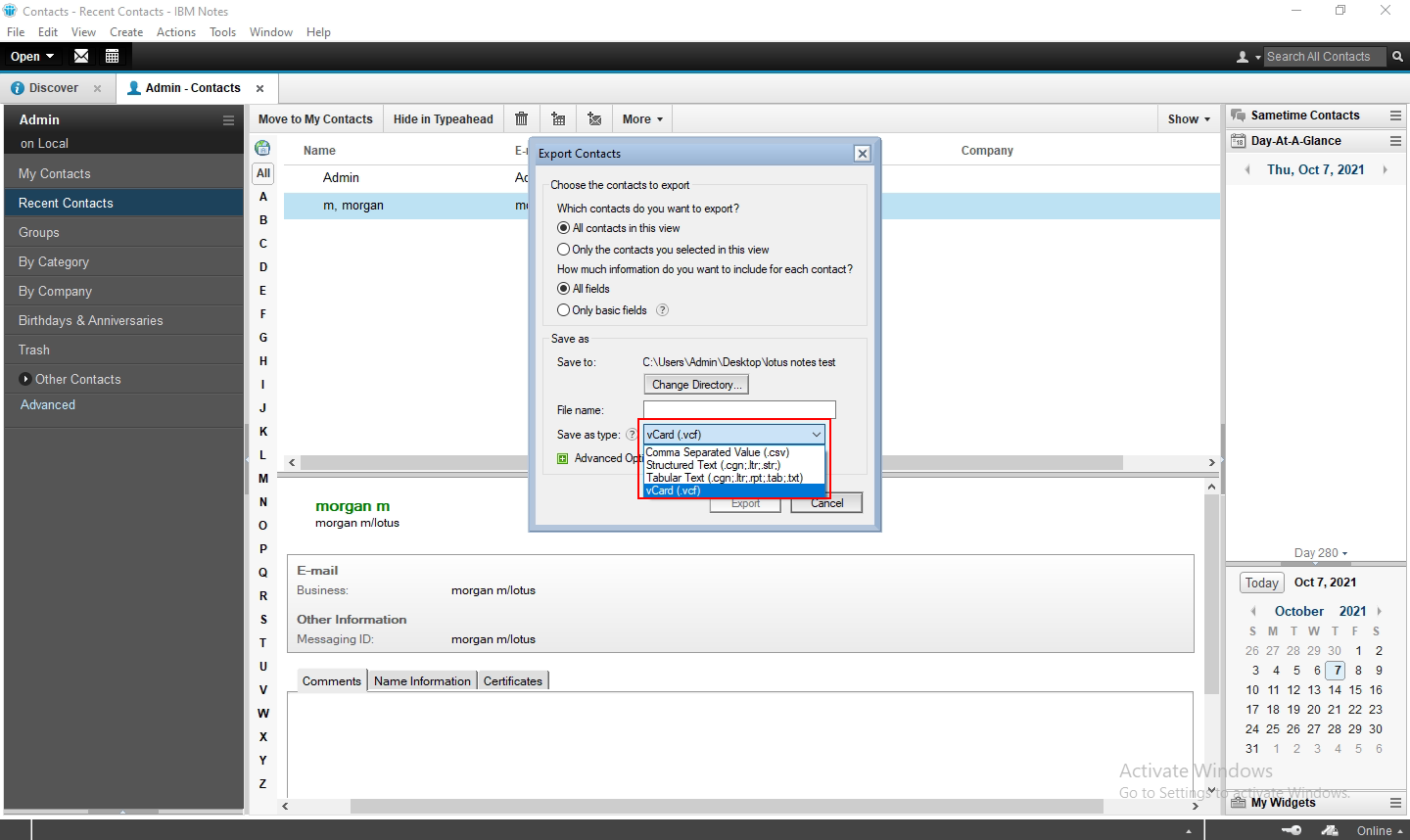
Task: Open the Trash view in sidebar
Action: click(123, 350)
